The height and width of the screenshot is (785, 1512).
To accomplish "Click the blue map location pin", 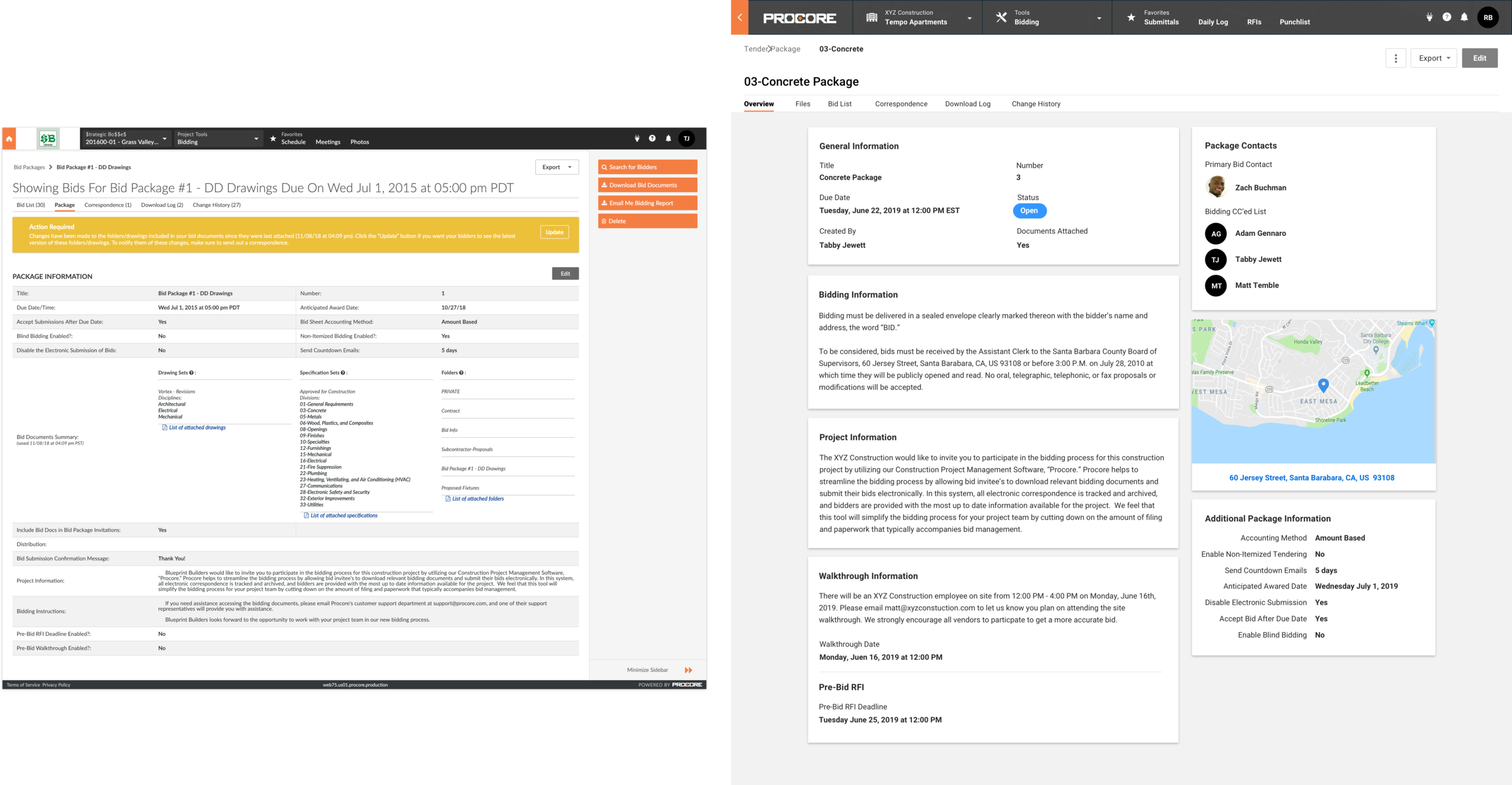I will tap(1323, 385).
